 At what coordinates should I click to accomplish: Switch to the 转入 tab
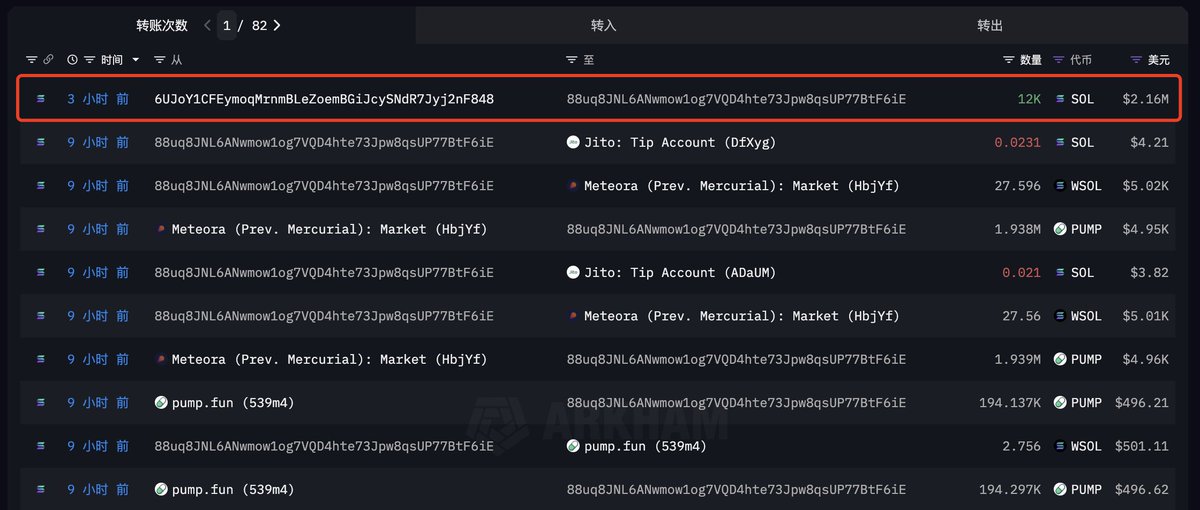(603, 25)
